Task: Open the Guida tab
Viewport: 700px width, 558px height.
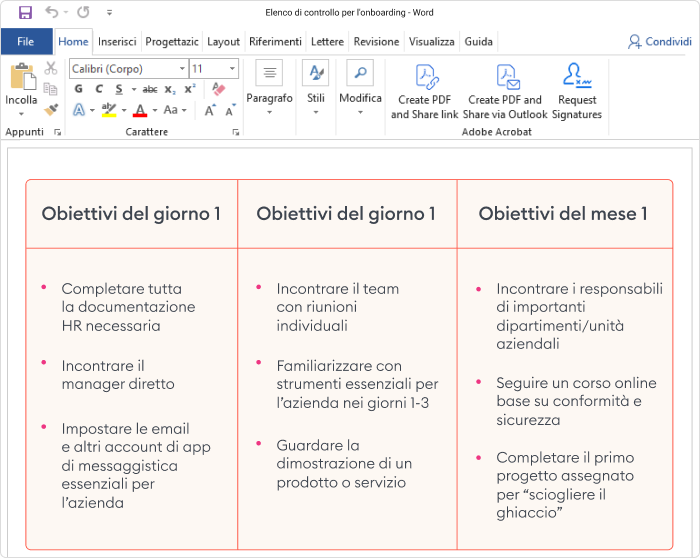Action: click(479, 42)
